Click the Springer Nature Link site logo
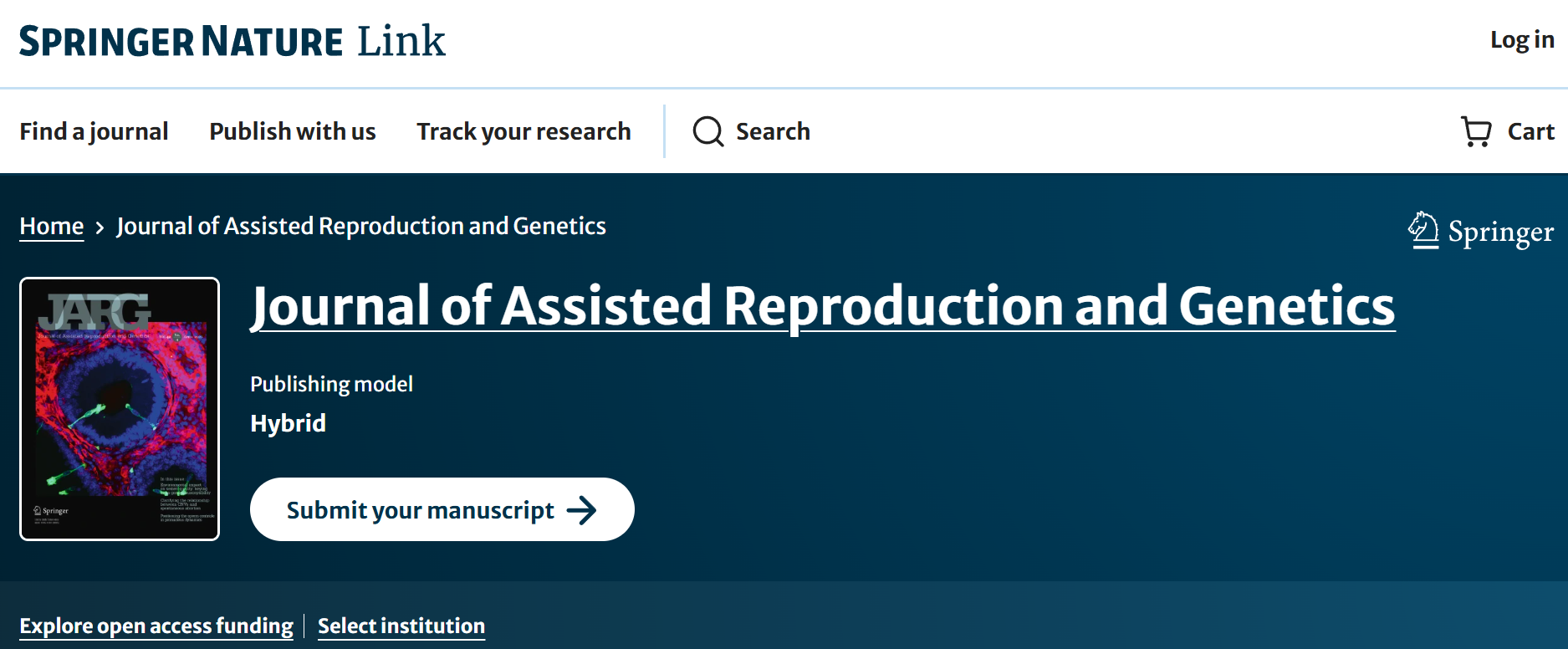 [x=232, y=42]
